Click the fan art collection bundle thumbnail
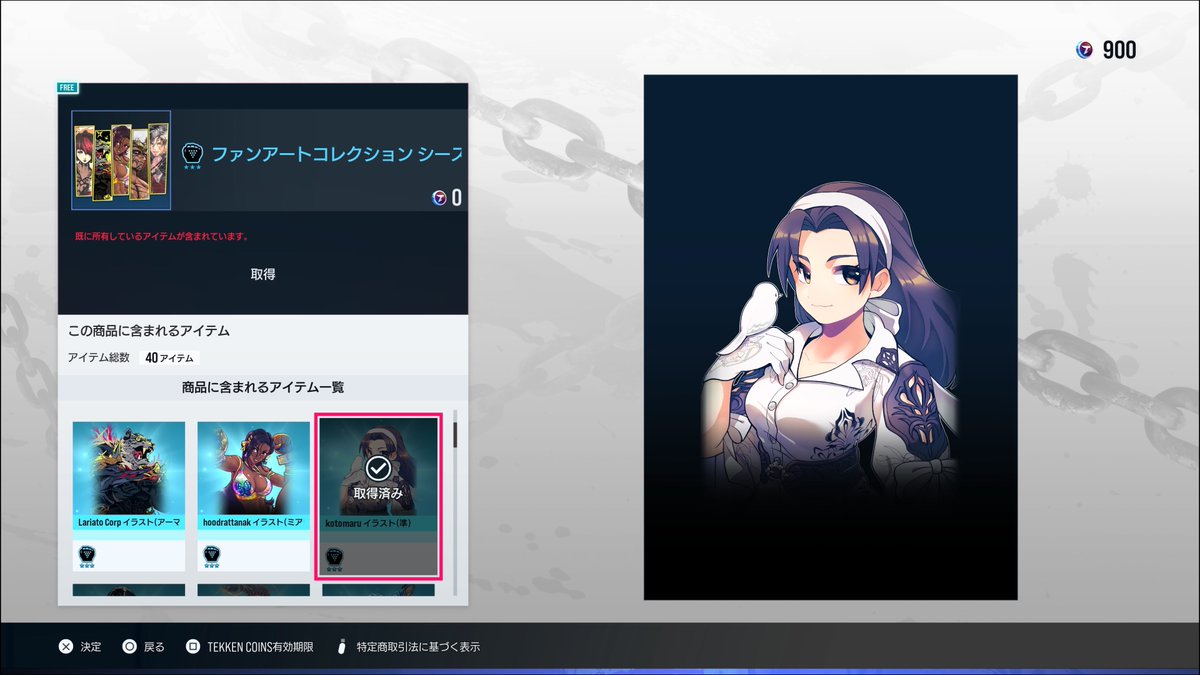Viewport: 1200px width, 675px height. click(x=121, y=160)
